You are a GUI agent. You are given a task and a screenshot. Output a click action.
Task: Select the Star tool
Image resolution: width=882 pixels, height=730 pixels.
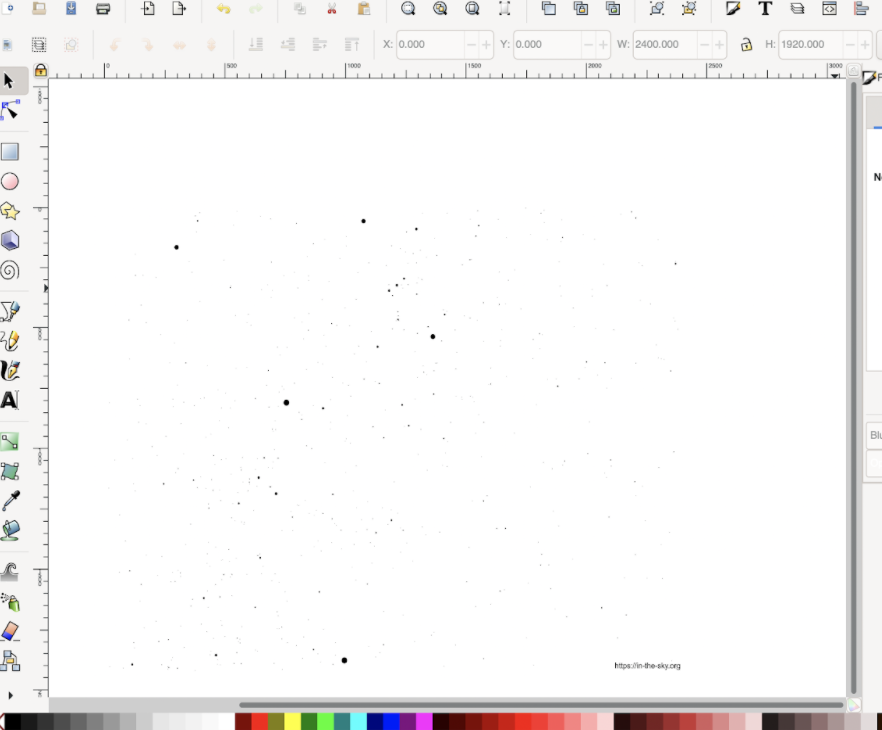pyautogui.click(x=12, y=211)
